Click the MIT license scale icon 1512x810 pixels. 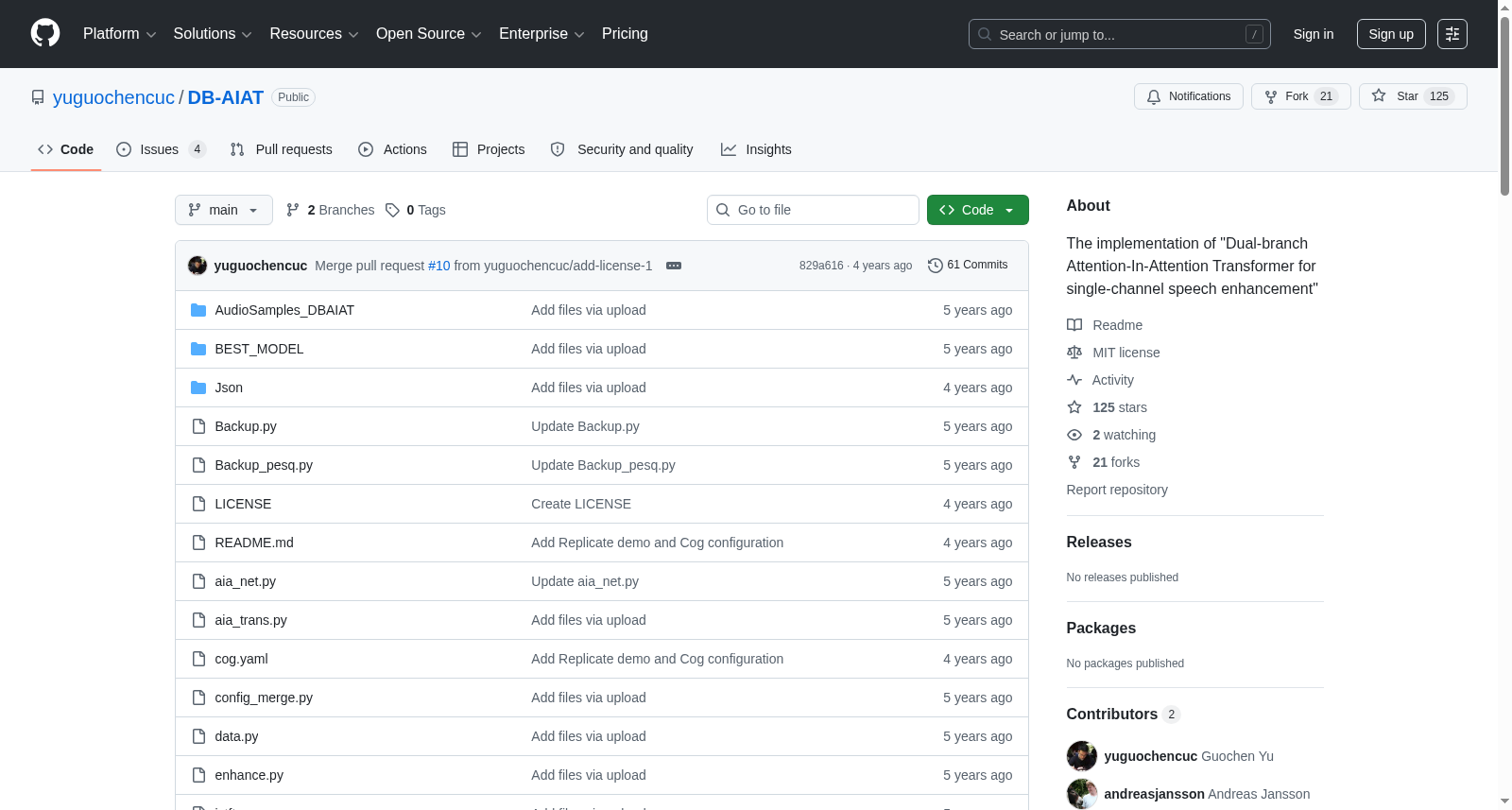click(x=1074, y=353)
